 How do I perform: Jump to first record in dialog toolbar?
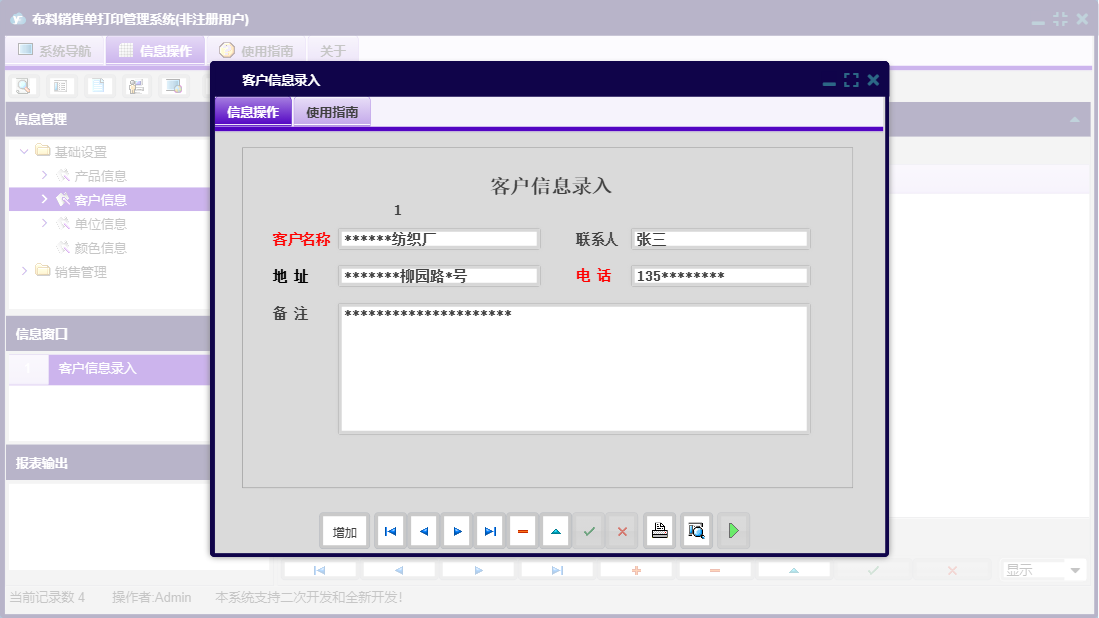[390, 532]
